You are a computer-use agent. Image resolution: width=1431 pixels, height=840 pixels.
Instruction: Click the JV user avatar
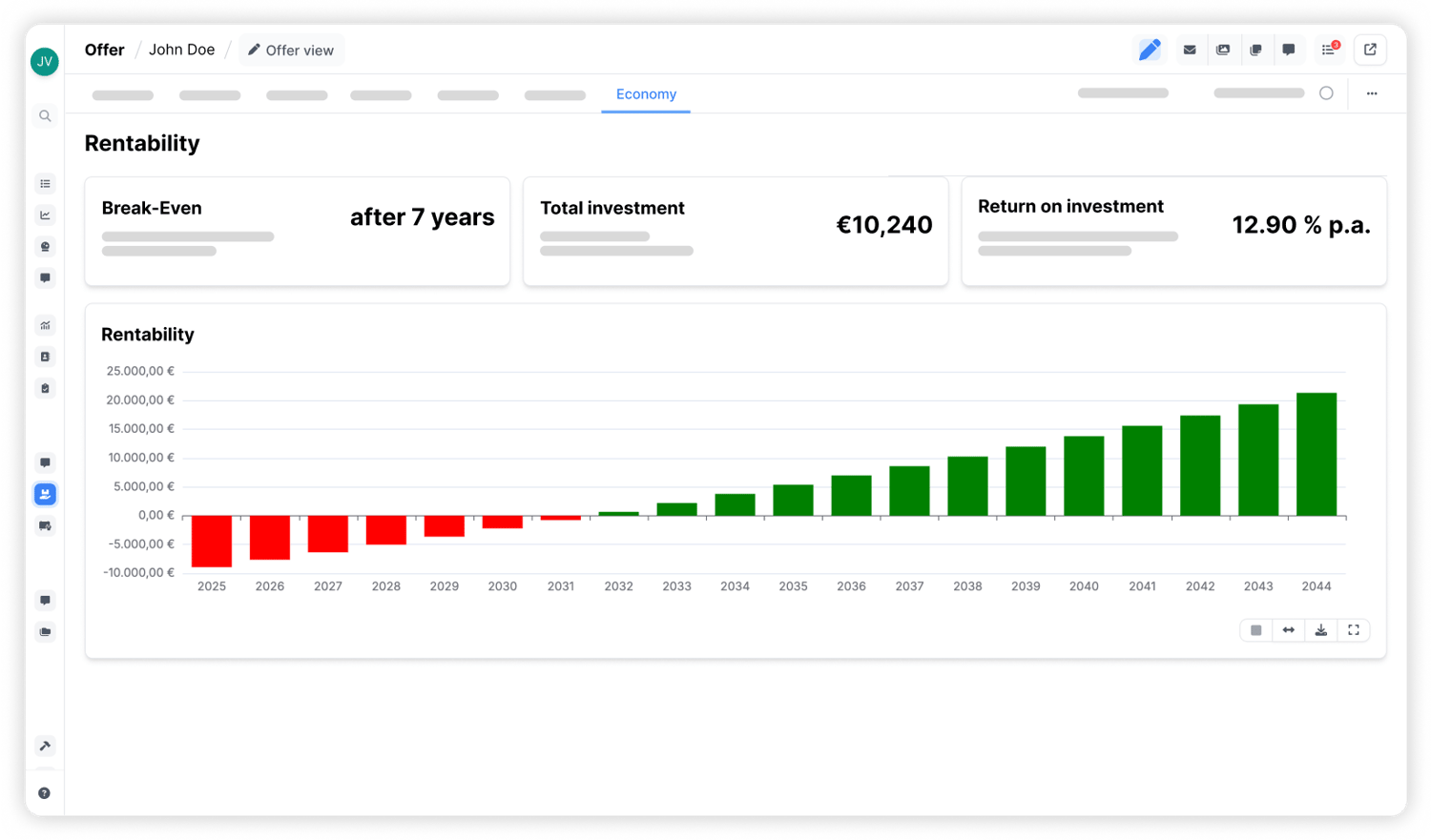(x=45, y=62)
